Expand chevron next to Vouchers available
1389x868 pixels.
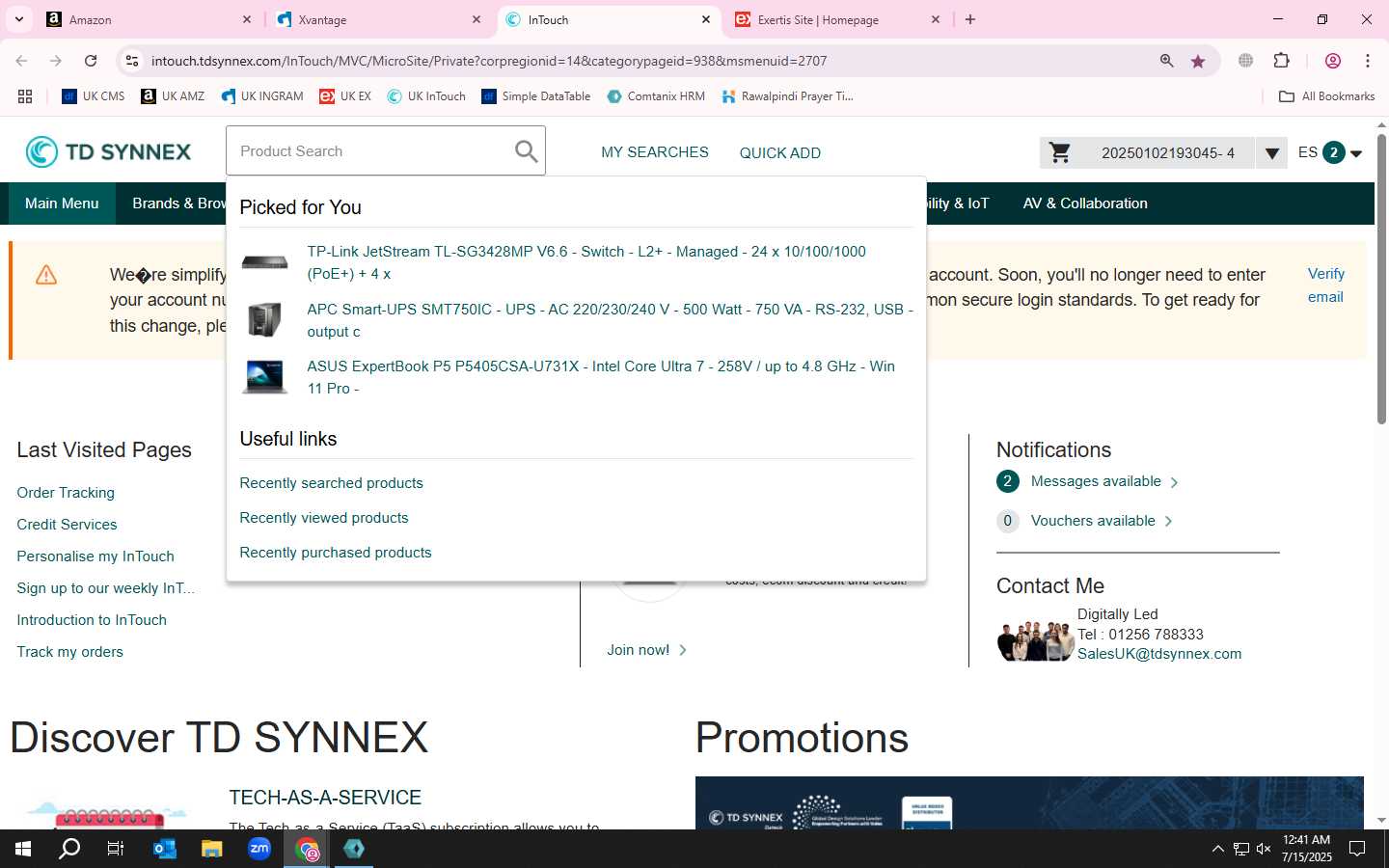1168,521
